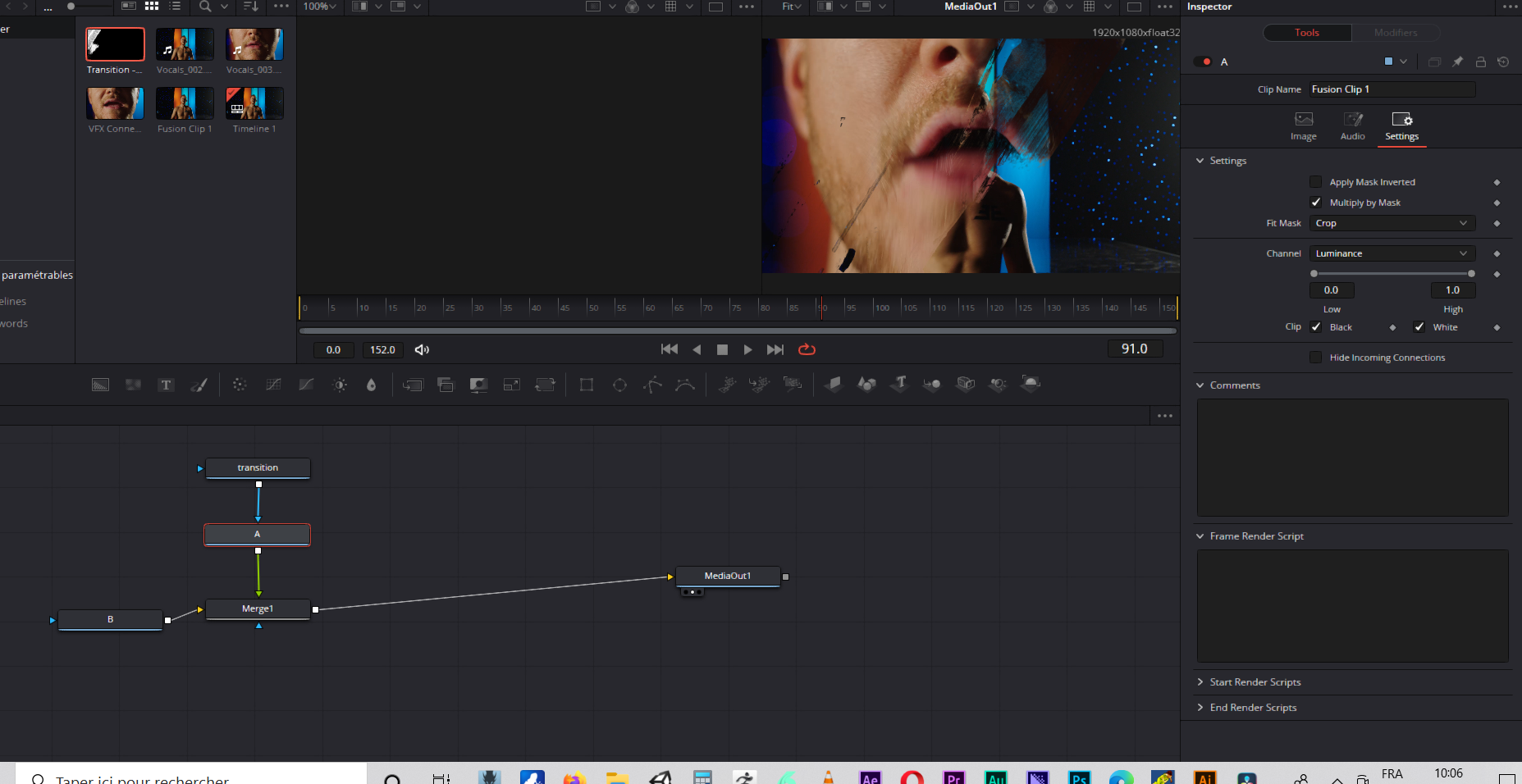The height and width of the screenshot is (784, 1522).
Task: Open the Modifiers tab in Inspector
Action: click(x=1395, y=33)
